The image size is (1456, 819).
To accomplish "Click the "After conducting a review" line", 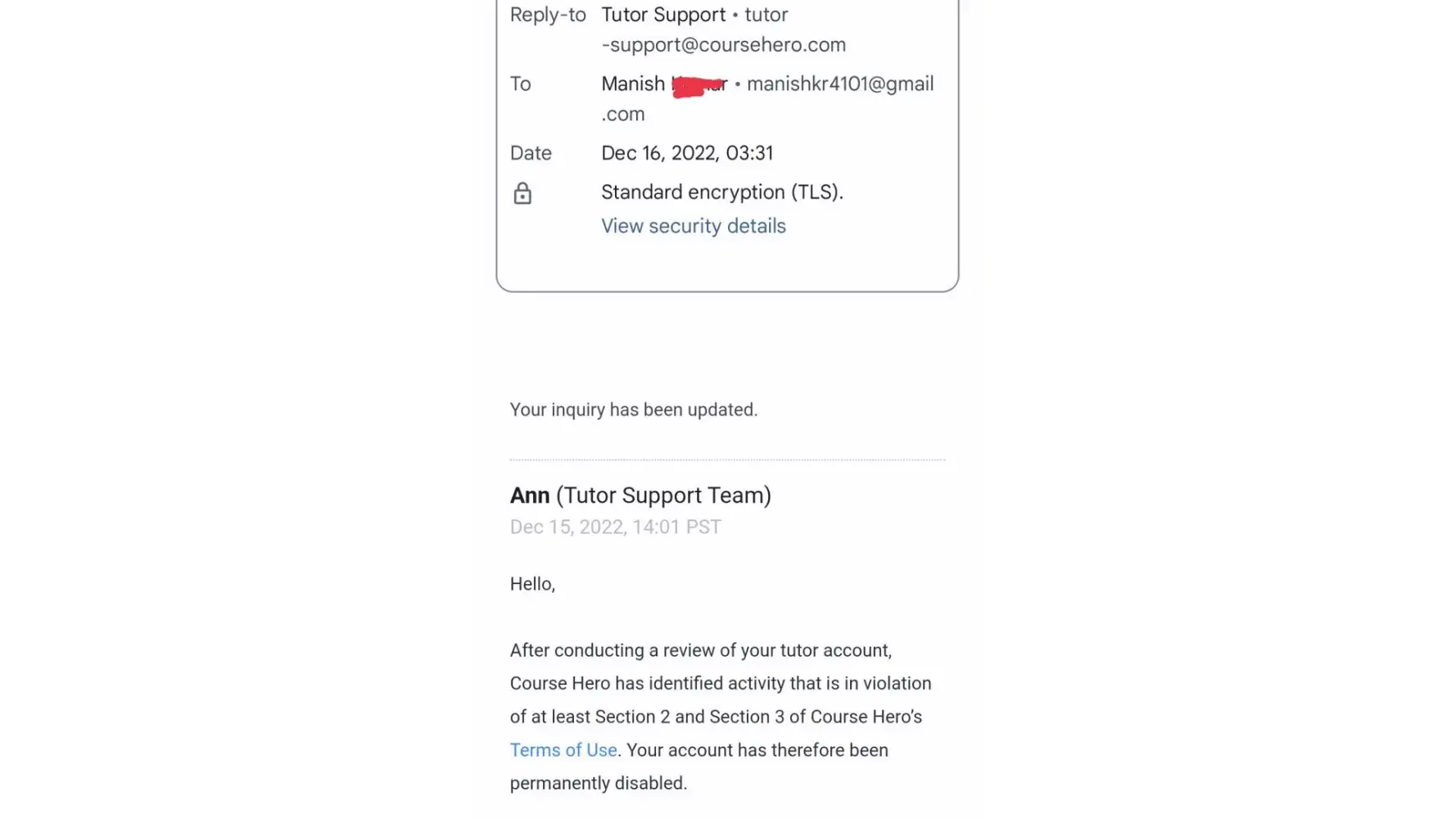I will coord(700,650).
